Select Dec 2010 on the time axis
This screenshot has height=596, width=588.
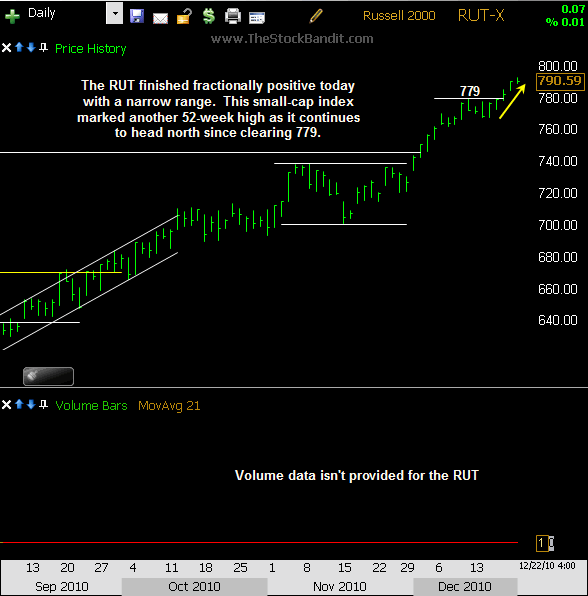[x=465, y=586]
